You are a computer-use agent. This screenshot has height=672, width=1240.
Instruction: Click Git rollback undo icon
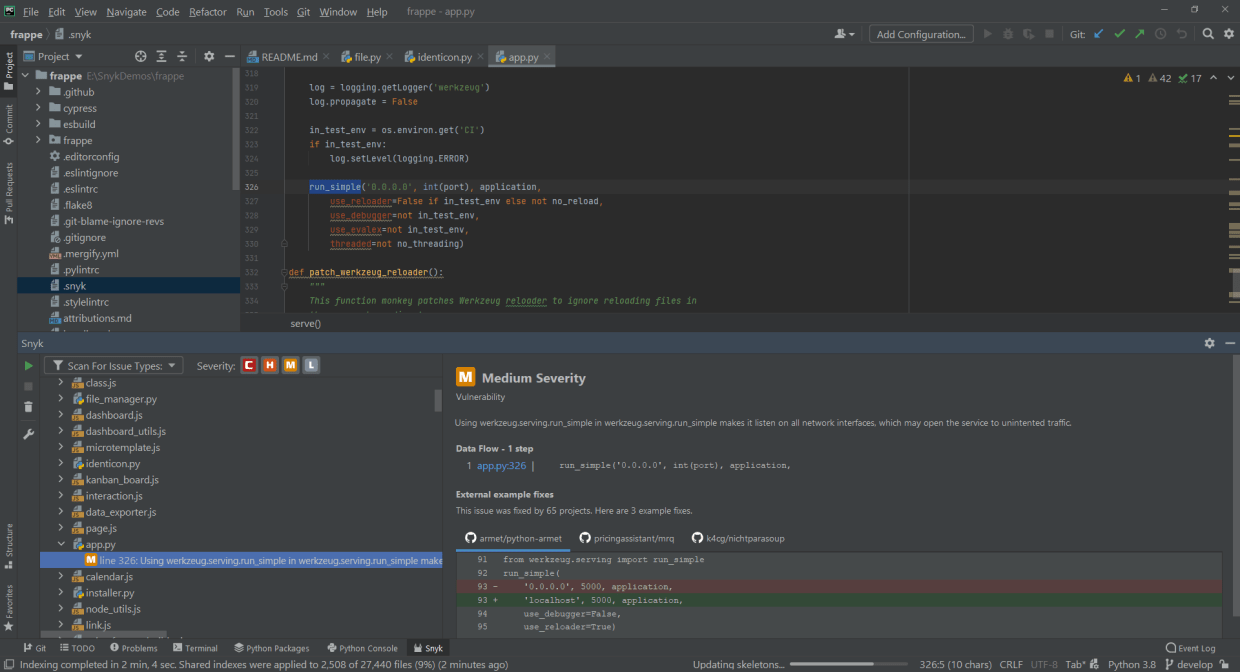1181,34
